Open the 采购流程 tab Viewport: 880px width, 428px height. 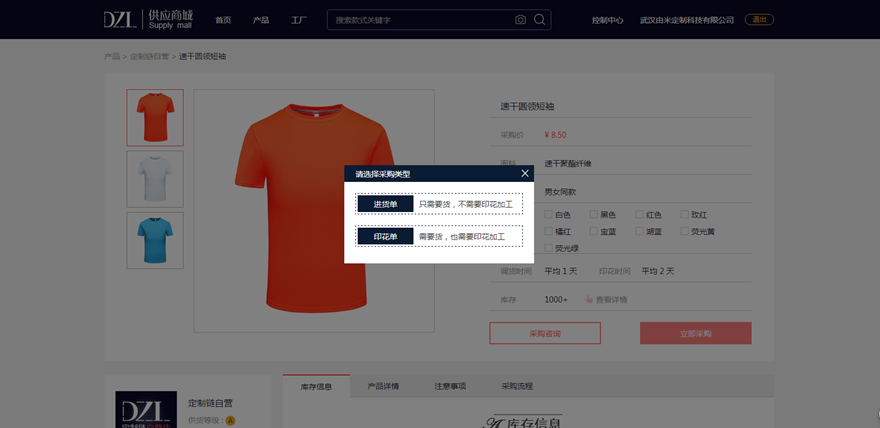517,386
